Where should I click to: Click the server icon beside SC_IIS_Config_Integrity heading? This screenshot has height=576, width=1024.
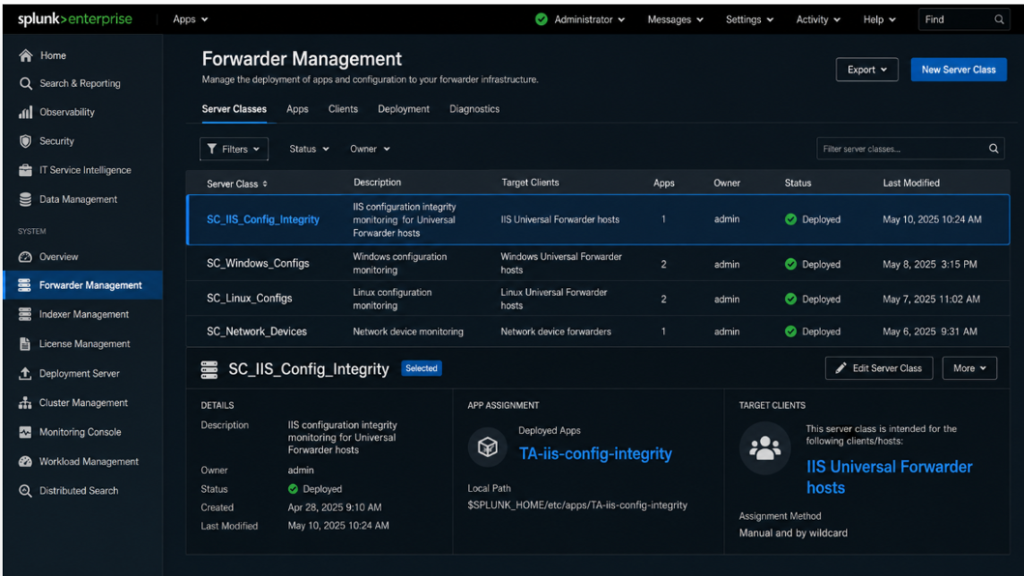(x=209, y=370)
